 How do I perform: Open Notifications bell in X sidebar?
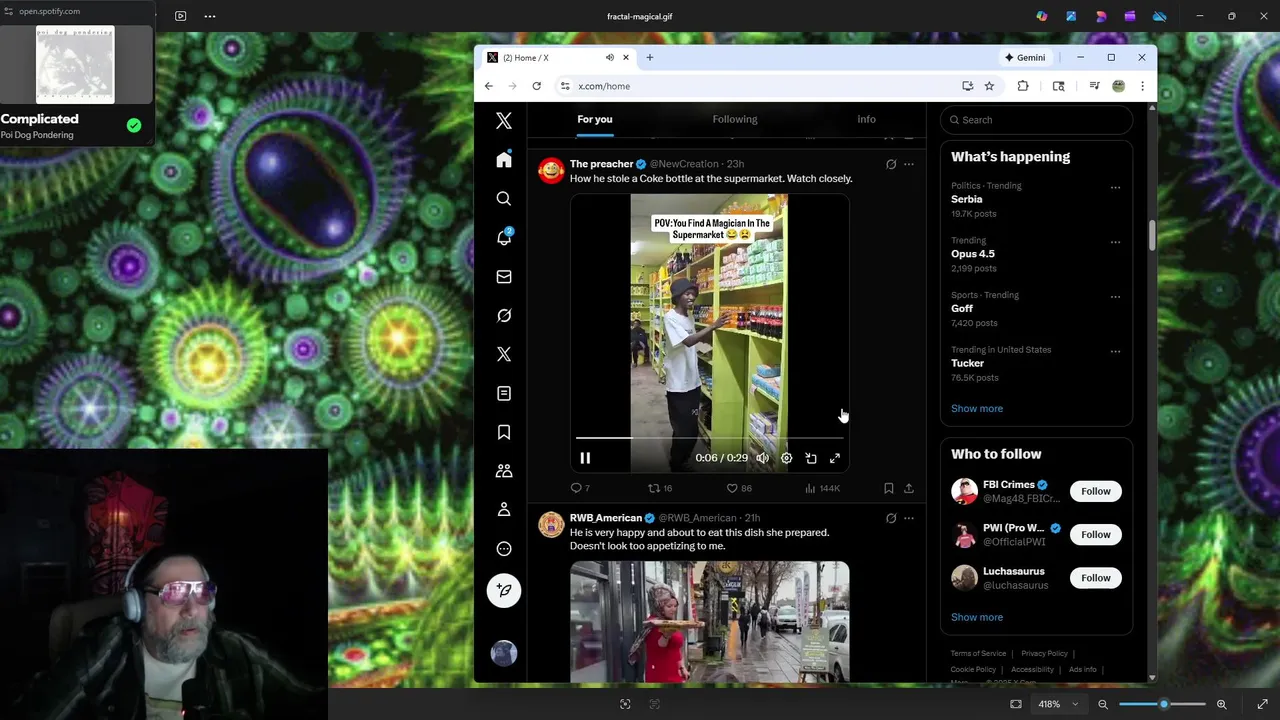pyautogui.click(x=504, y=238)
